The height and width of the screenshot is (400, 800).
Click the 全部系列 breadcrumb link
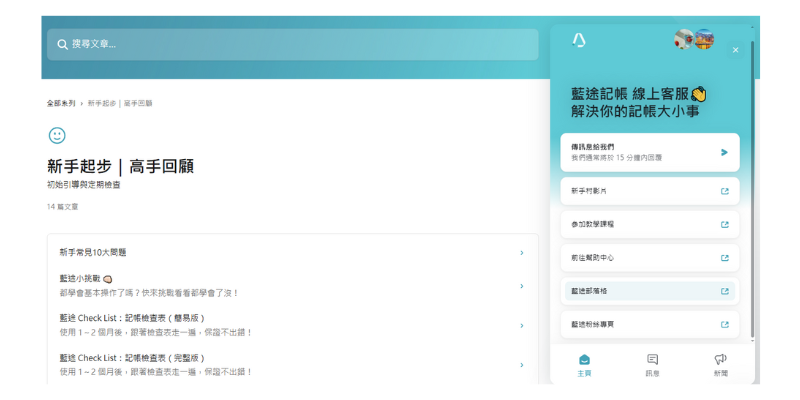click(x=60, y=103)
